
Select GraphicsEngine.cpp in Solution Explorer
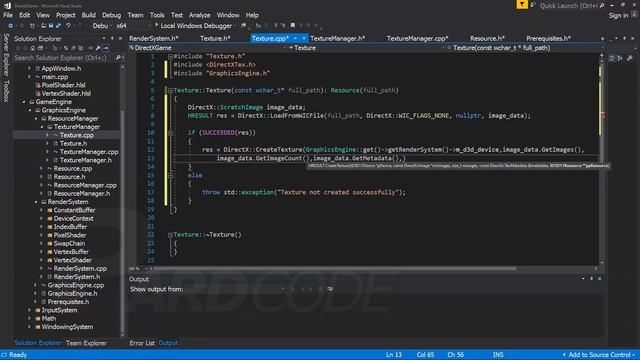click(76, 285)
